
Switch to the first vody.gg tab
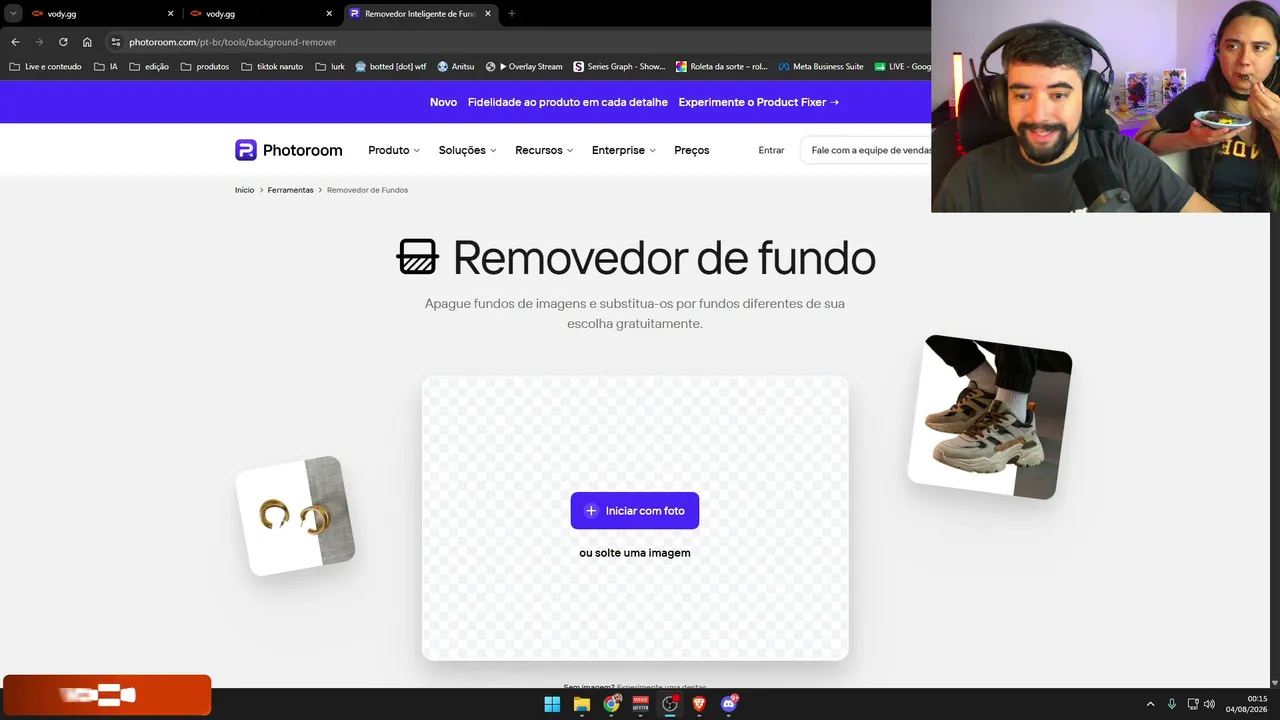(102, 14)
